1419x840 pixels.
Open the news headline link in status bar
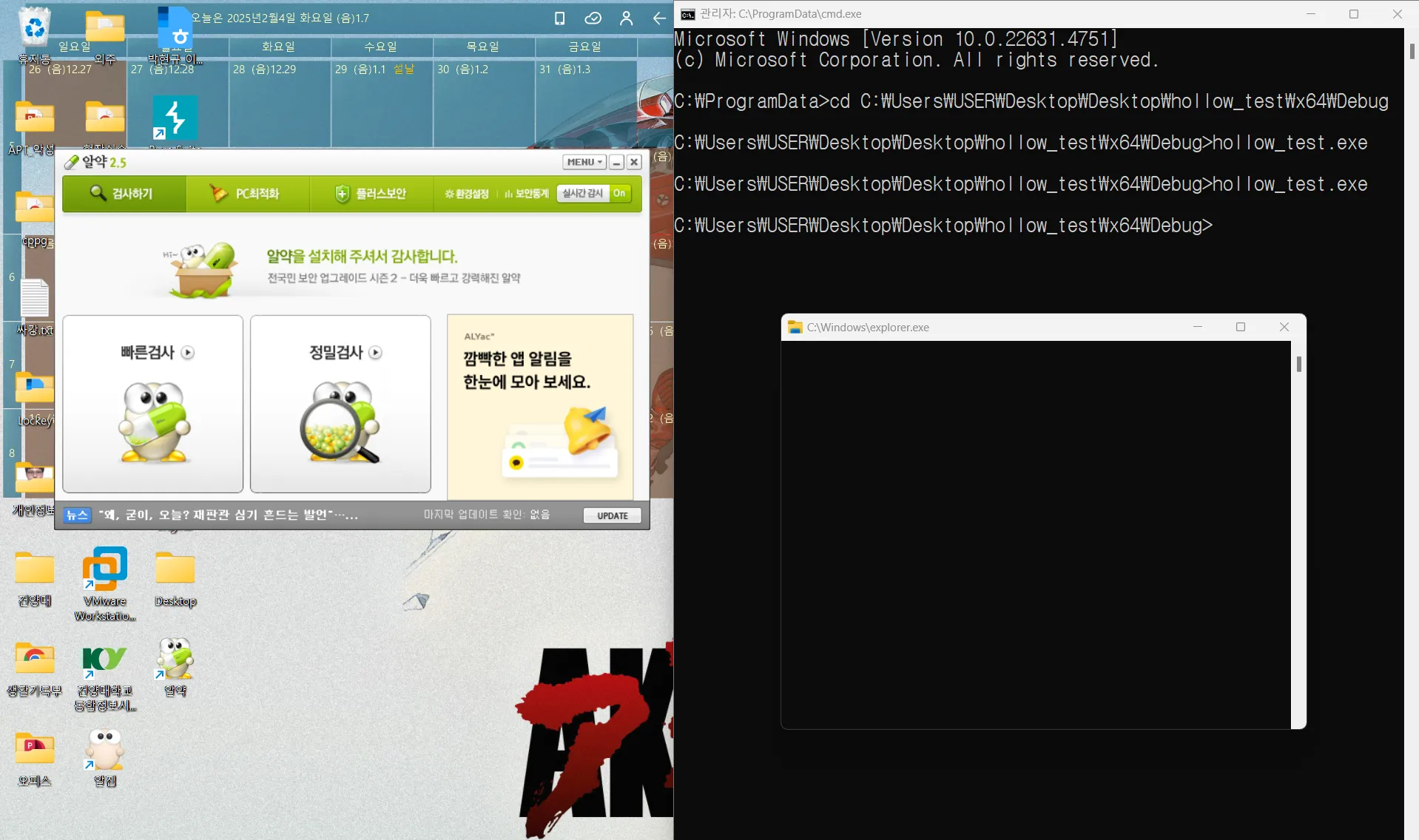[x=229, y=515]
